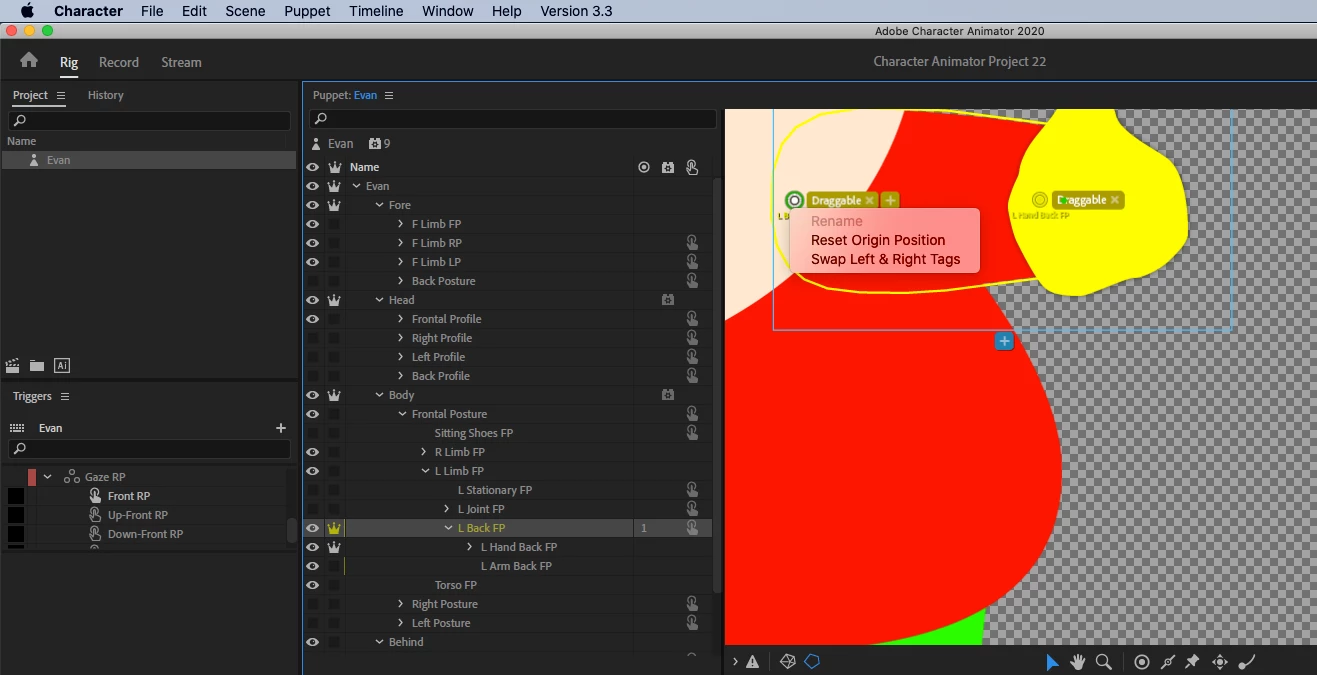
Task: Expand the Left Profile group
Action: [401, 357]
